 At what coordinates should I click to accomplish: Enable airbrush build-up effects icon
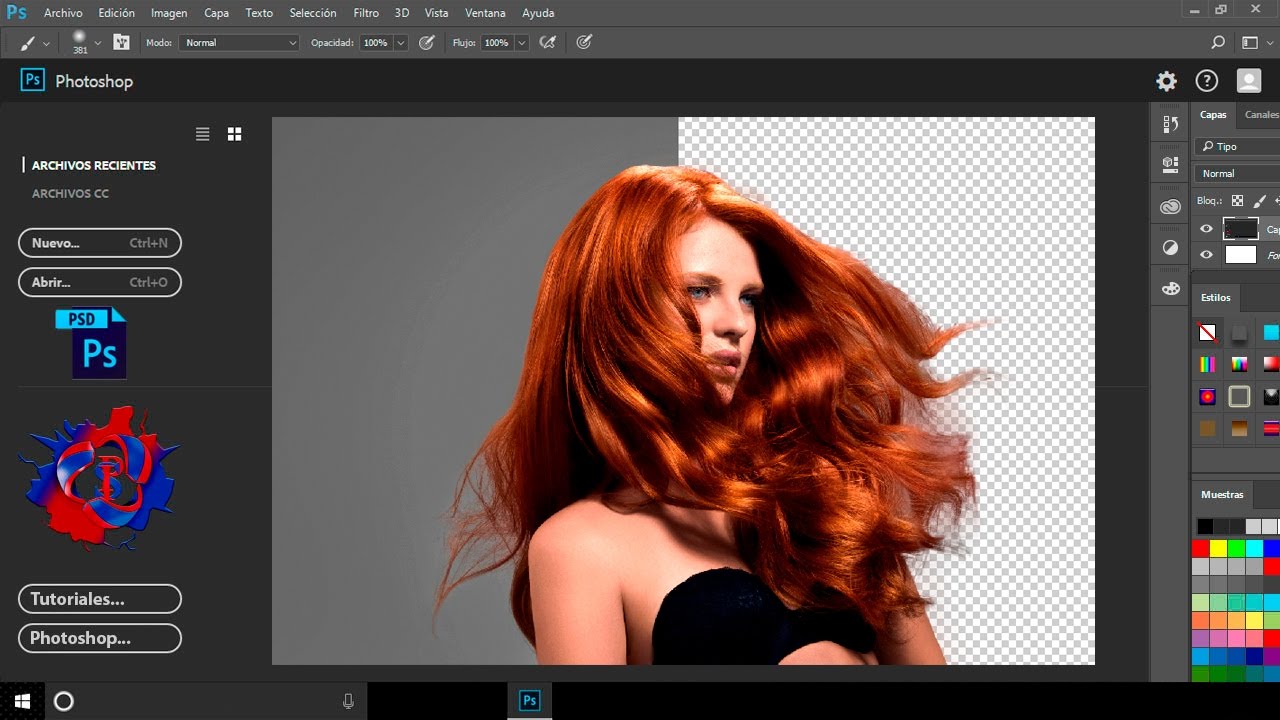(547, 42)
